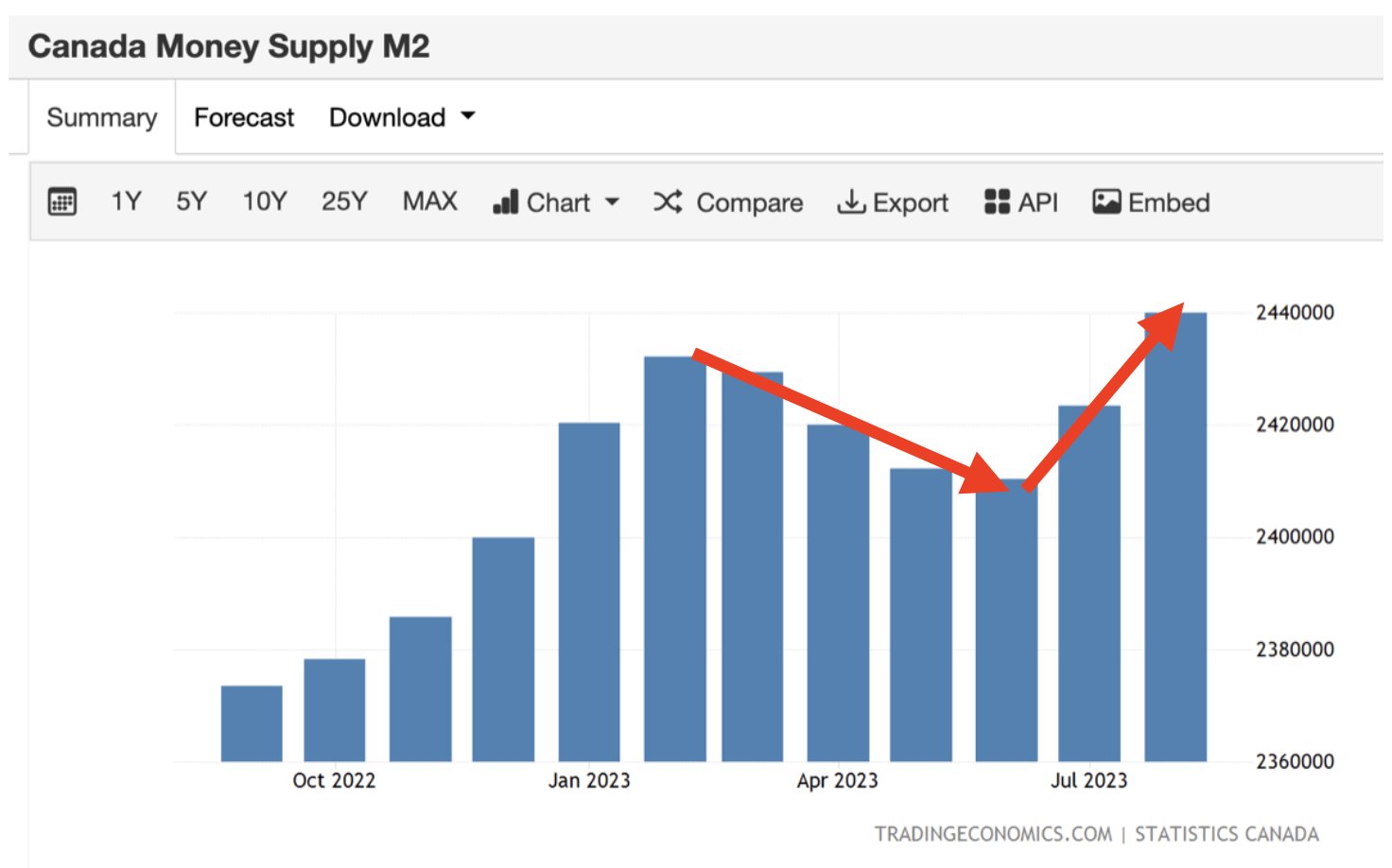The width and height of the screenshot is (1392, 868).
Task: Click the tallest bar after Jul 2023
Action: [x=1175, y=537]
